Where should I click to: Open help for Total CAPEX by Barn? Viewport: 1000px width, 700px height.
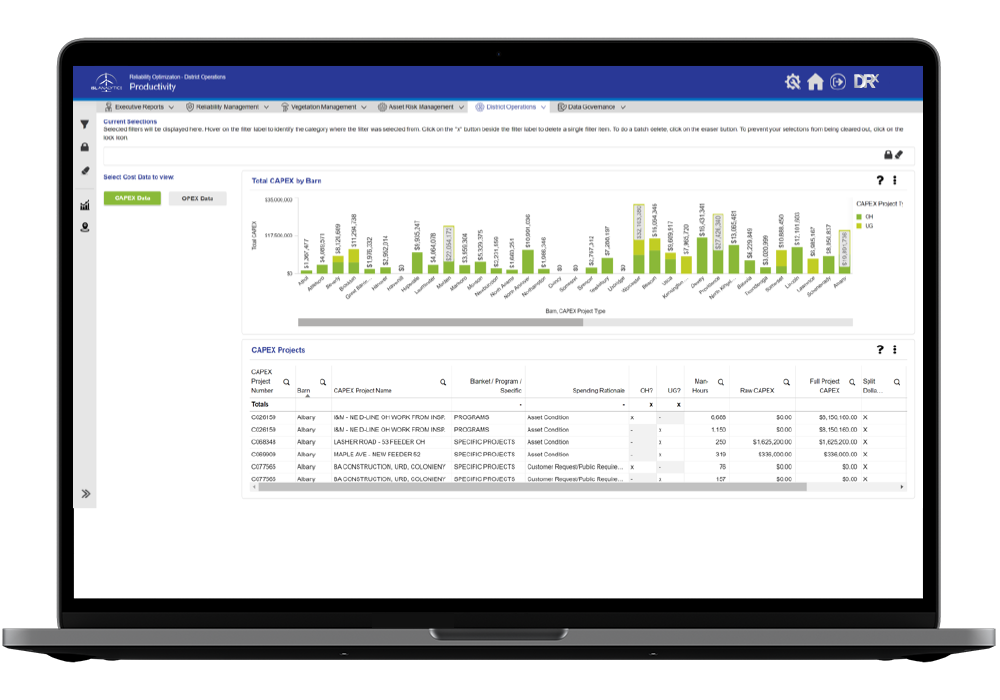click(880, 180)
